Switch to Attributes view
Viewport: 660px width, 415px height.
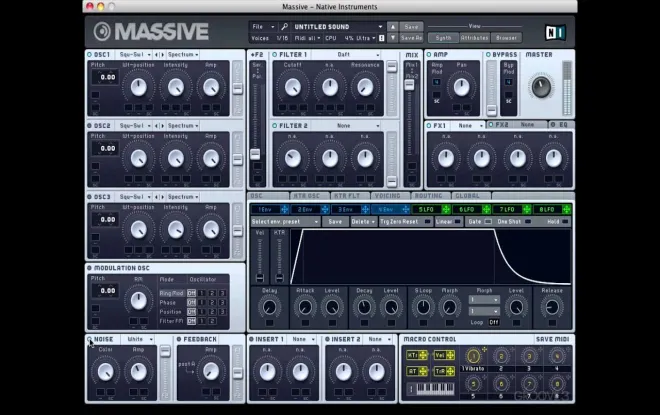(474, 38)
